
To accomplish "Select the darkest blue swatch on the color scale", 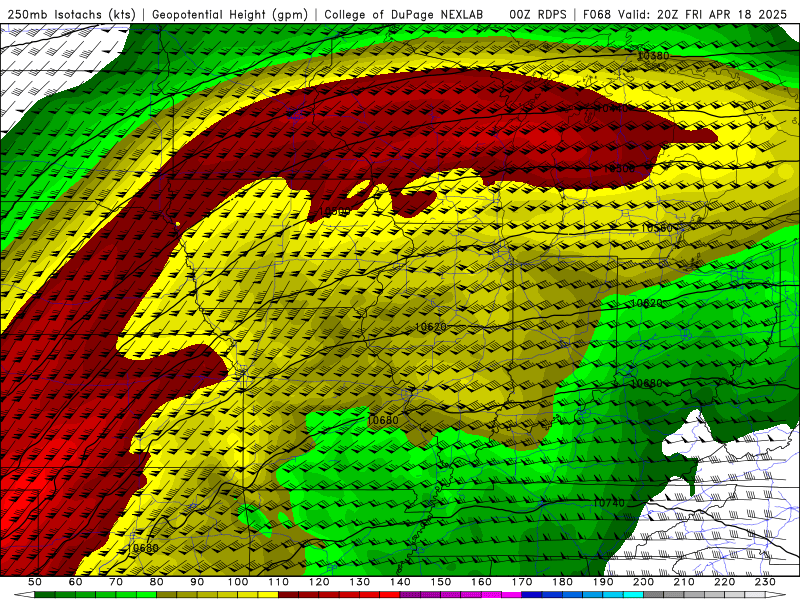I will tap(531, 595).
